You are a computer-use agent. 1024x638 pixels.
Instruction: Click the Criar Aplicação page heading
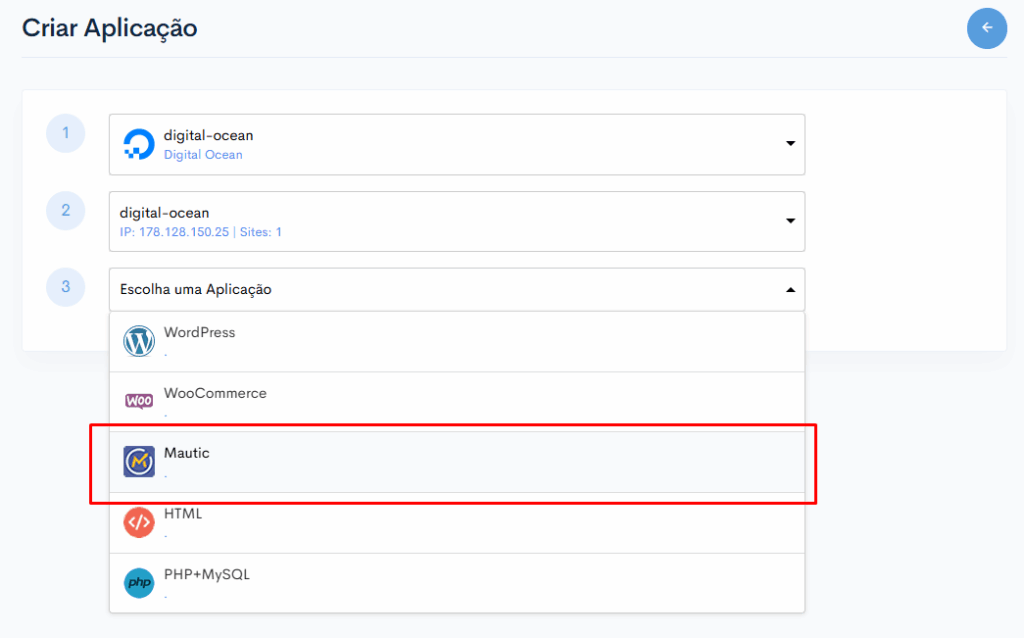[110, 29]
